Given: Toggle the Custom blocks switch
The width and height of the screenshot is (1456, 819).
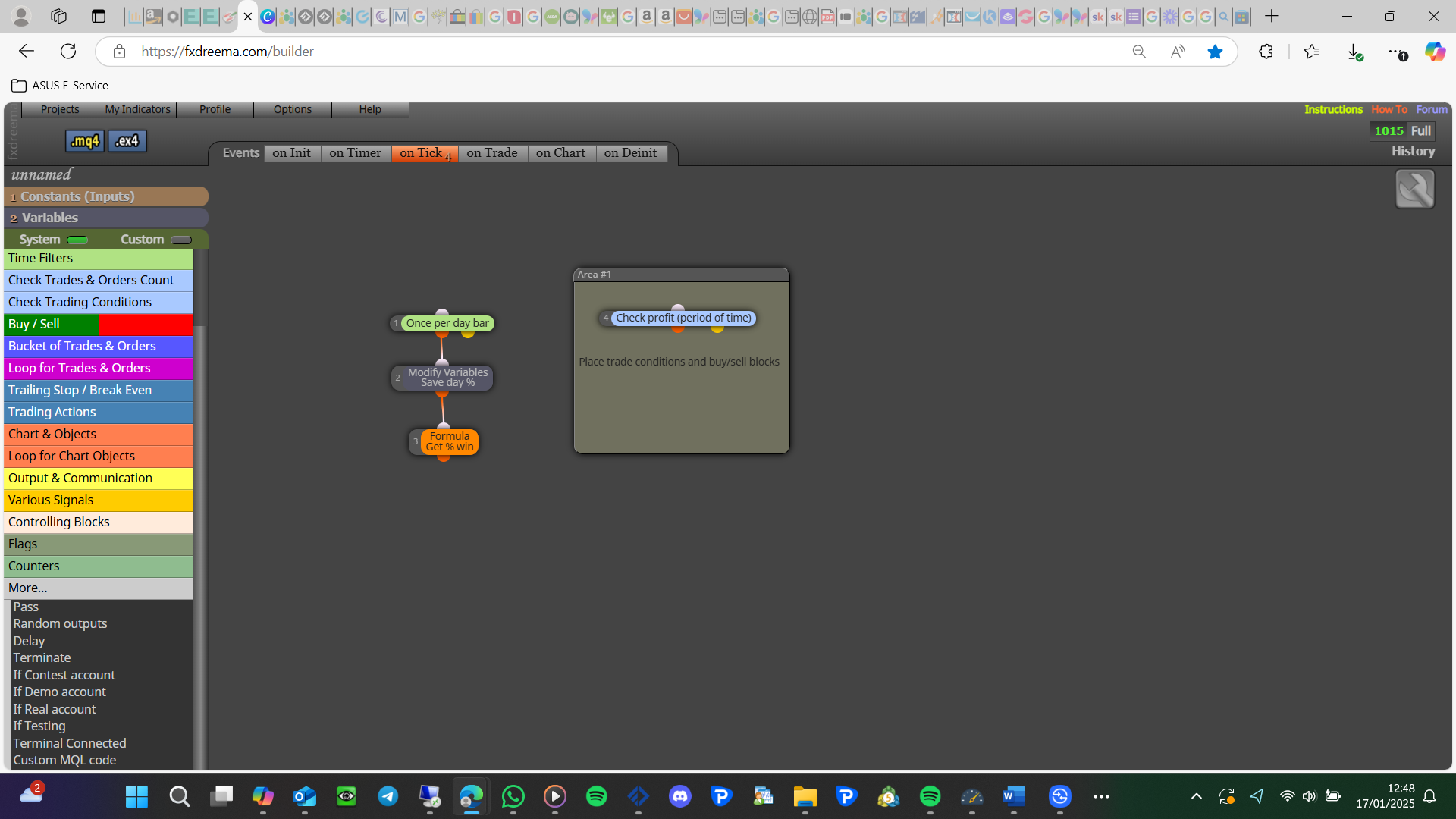Looking at the screenshot, I should (181, 240).
